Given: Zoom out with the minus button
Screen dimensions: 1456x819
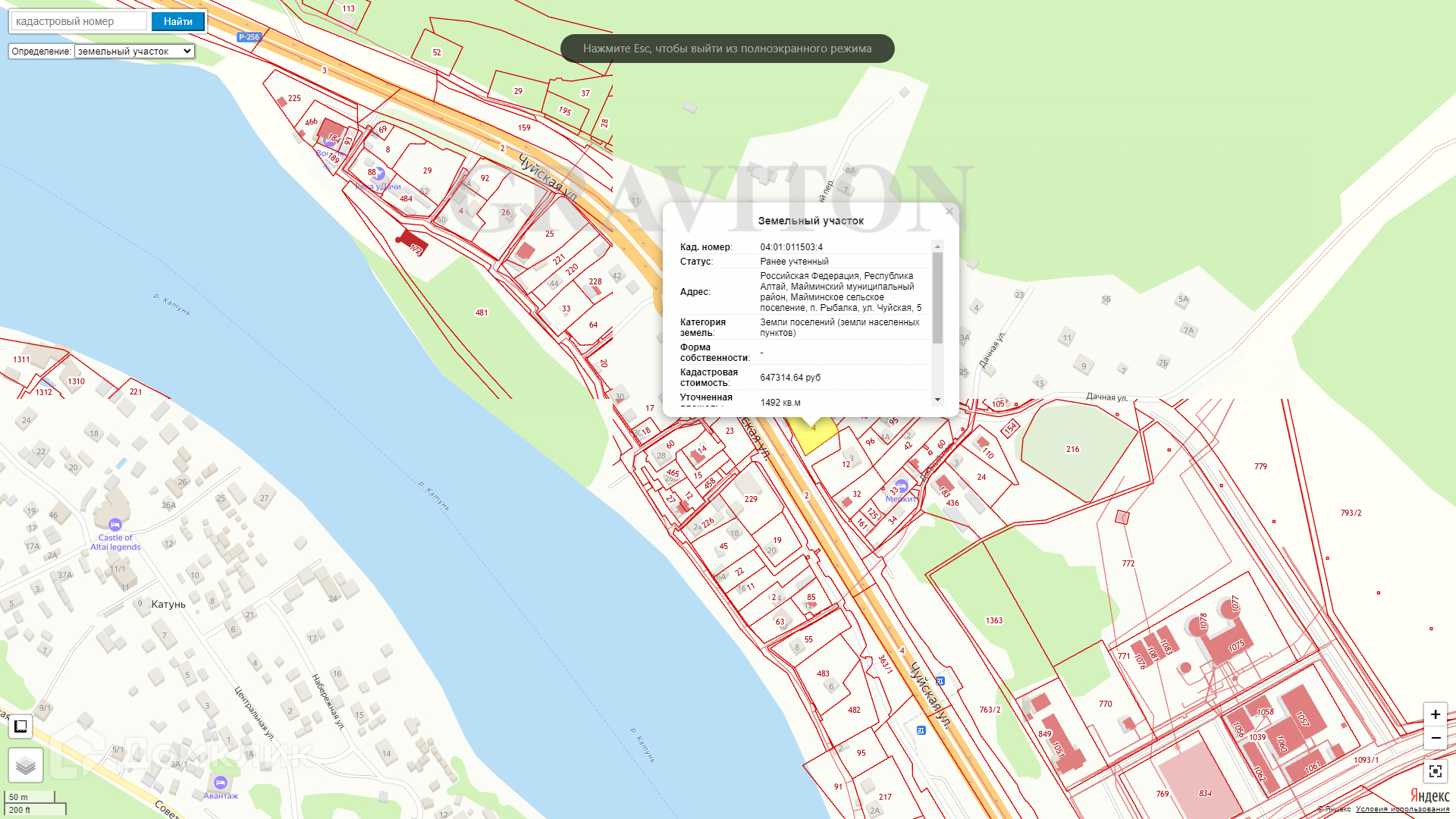Looking at the screenshot, I should coord(1435,738).
